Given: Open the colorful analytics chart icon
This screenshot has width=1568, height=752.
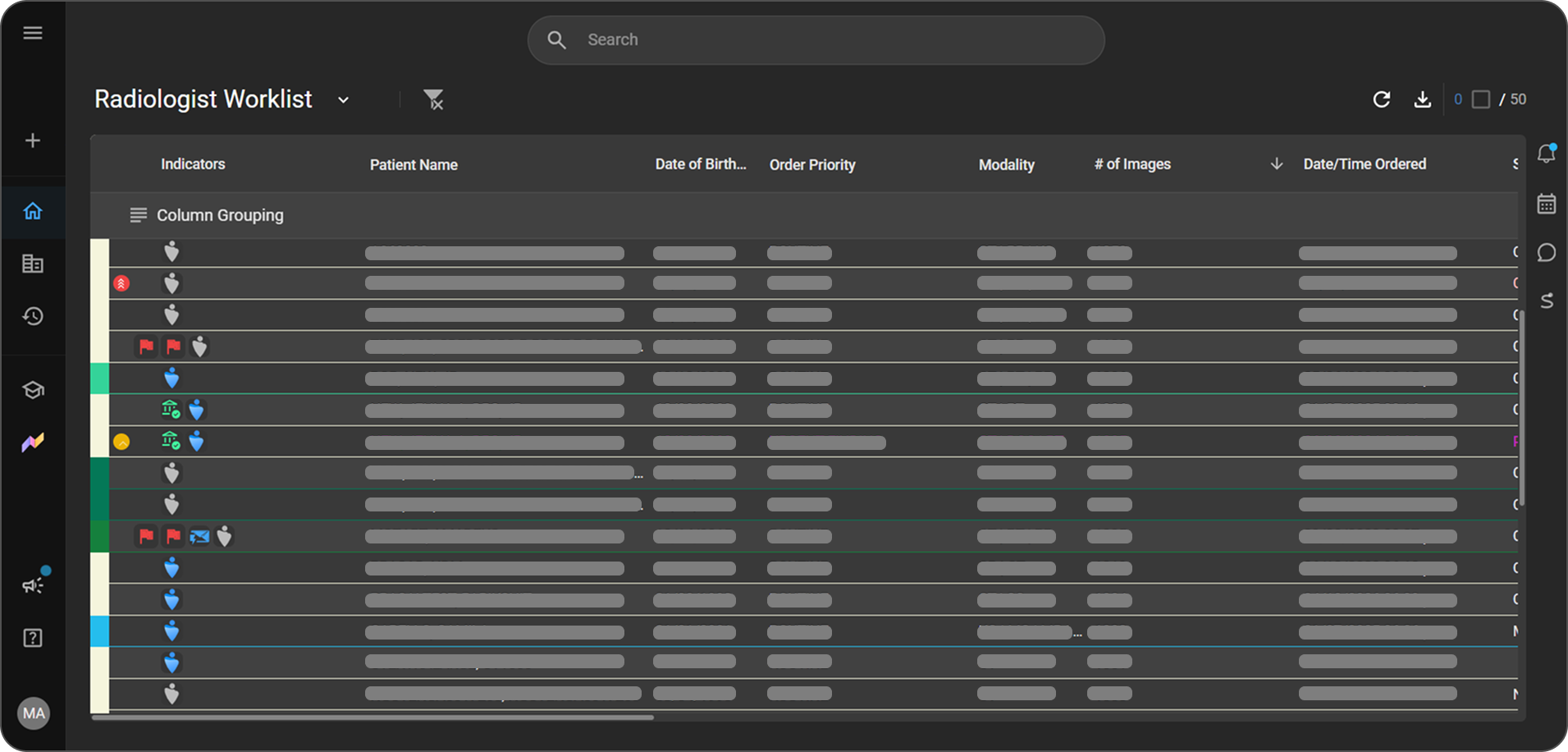Looking at the screenshot, I should 33,442.
